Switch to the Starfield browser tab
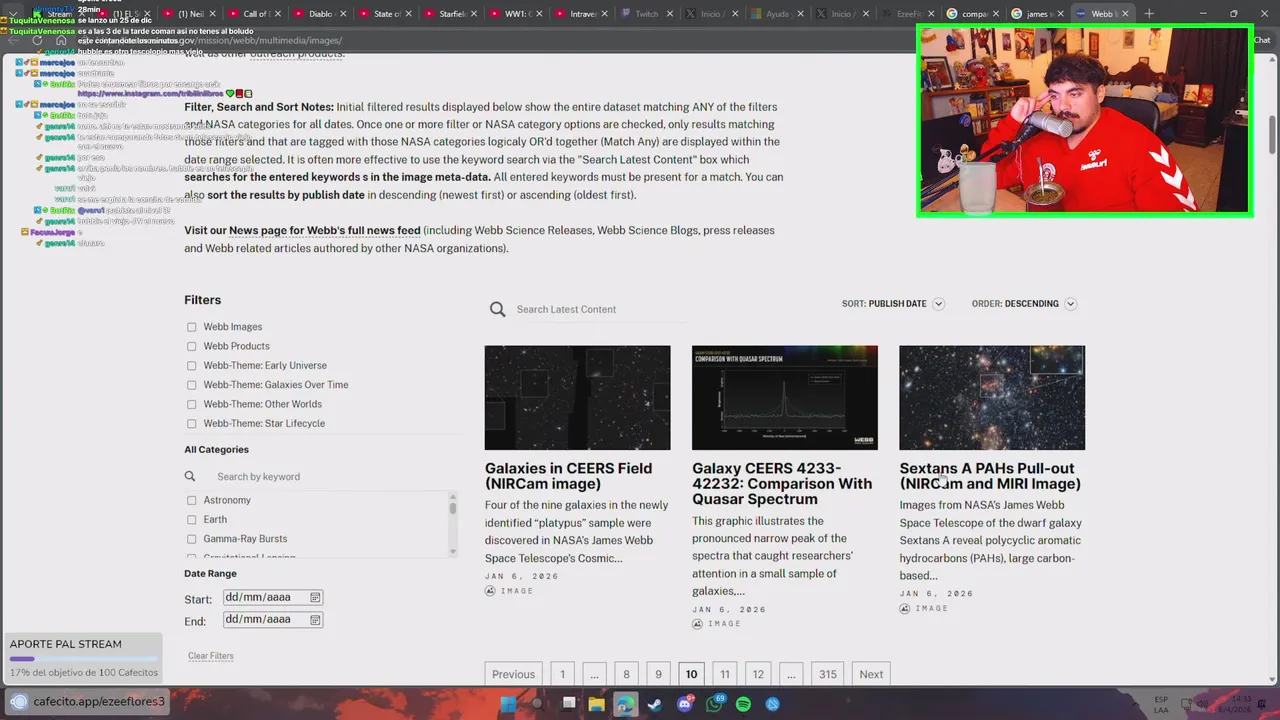 (452, 14)
